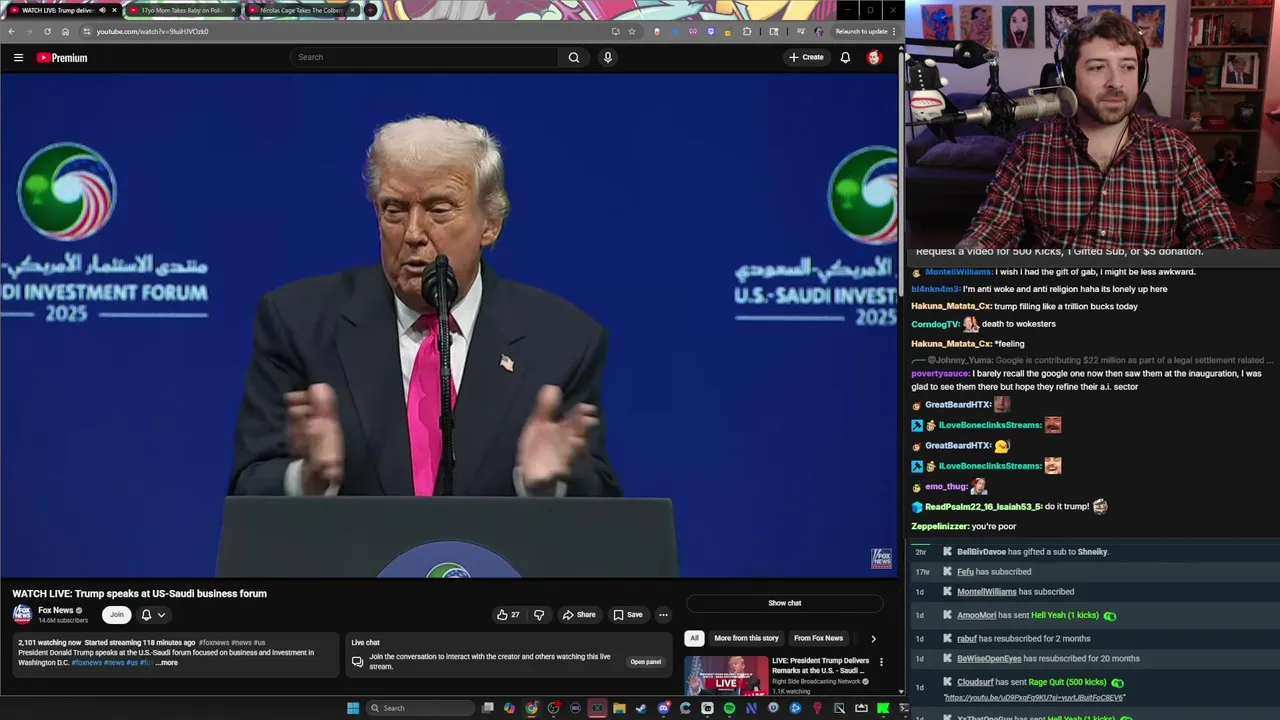This screenshot has width=1280, height=720.
Task: Open the Windows Start menu
Action: pos(353,708)
